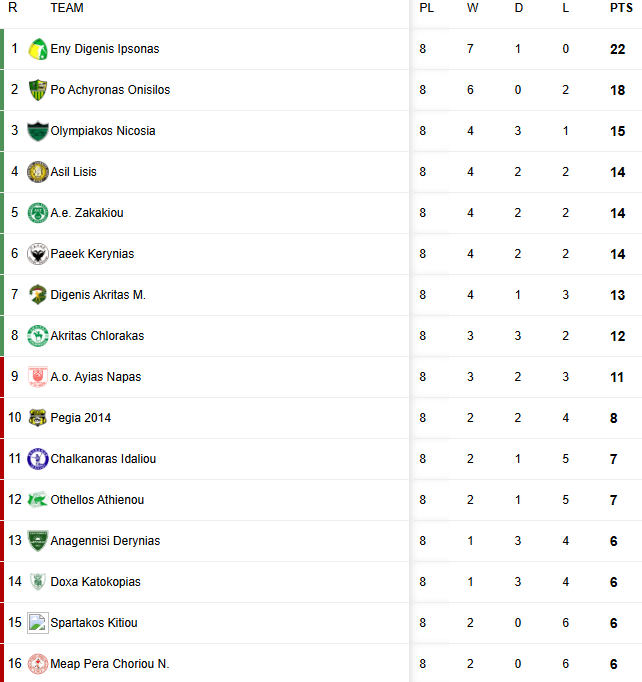Viewport: 642px width, 682px height.
Task: Open the A.e. Zakakiou team link
Action: (x=87, y=213)
